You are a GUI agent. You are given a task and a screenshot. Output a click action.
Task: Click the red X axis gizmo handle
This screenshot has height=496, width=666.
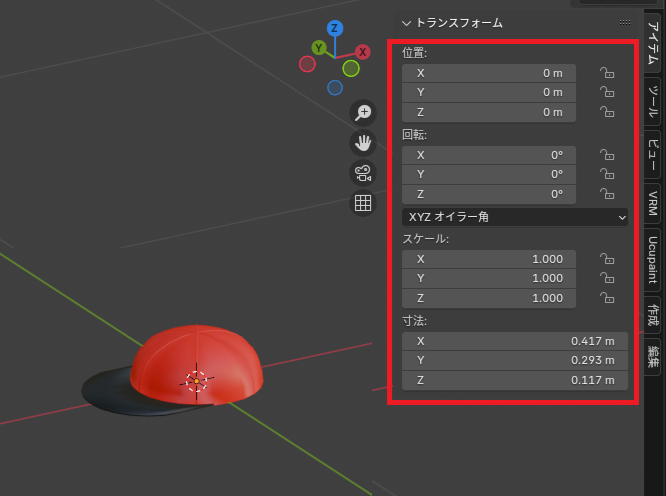pyautogui.click(x=362, y=52)
